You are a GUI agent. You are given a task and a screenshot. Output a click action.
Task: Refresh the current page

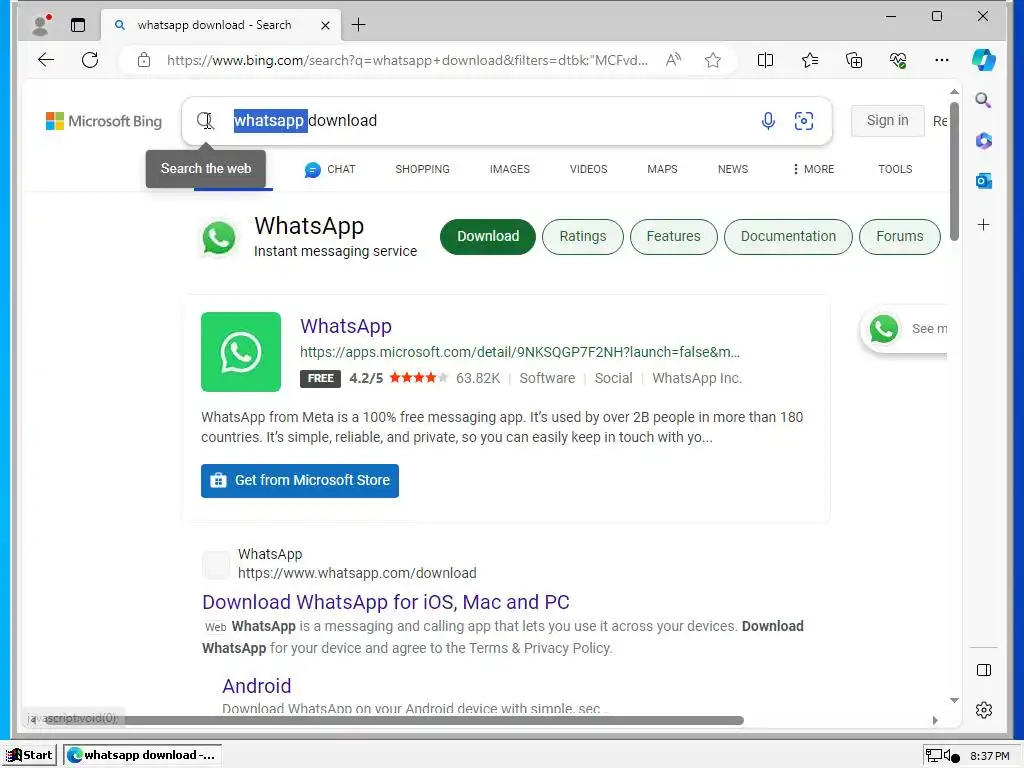90,60
